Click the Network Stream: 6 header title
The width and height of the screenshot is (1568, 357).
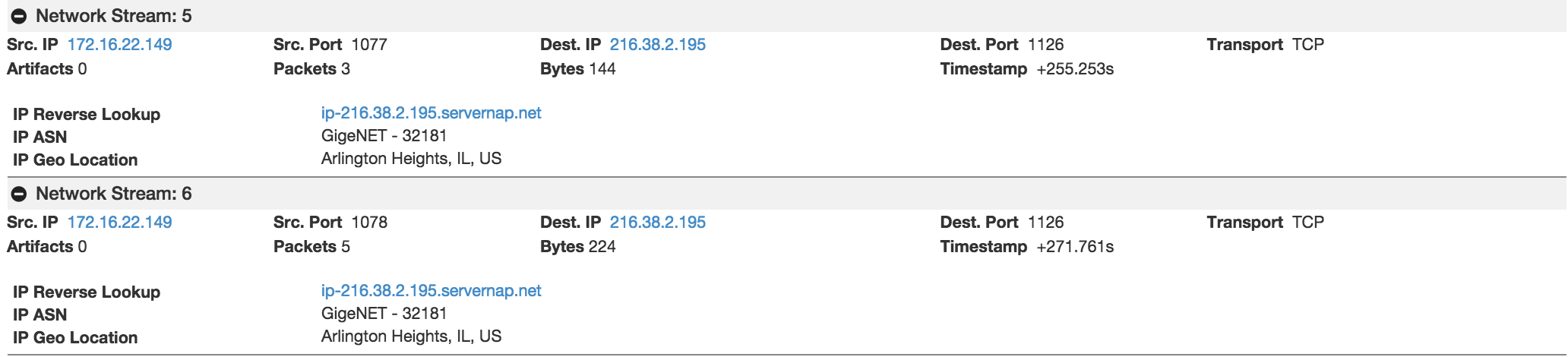click(x=113, y=194)
